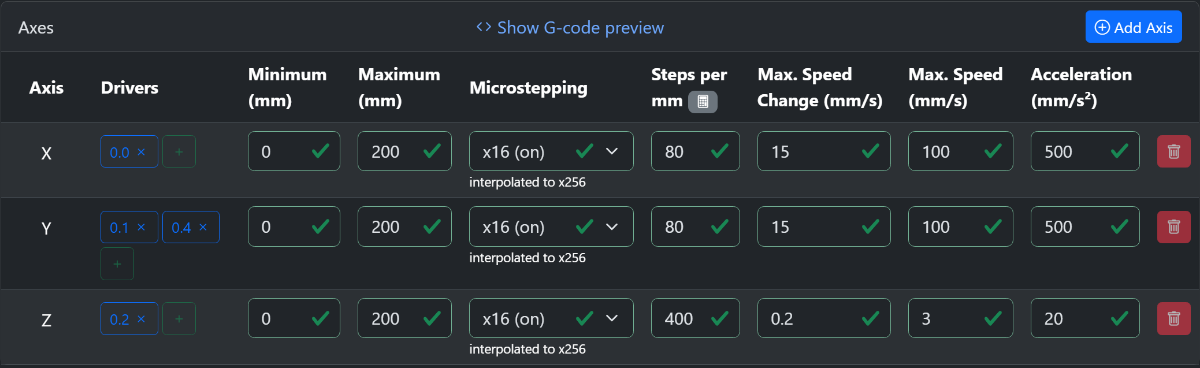
Task: Remove driver 0.4 from Y axis
Action: (x=203, y=228)
